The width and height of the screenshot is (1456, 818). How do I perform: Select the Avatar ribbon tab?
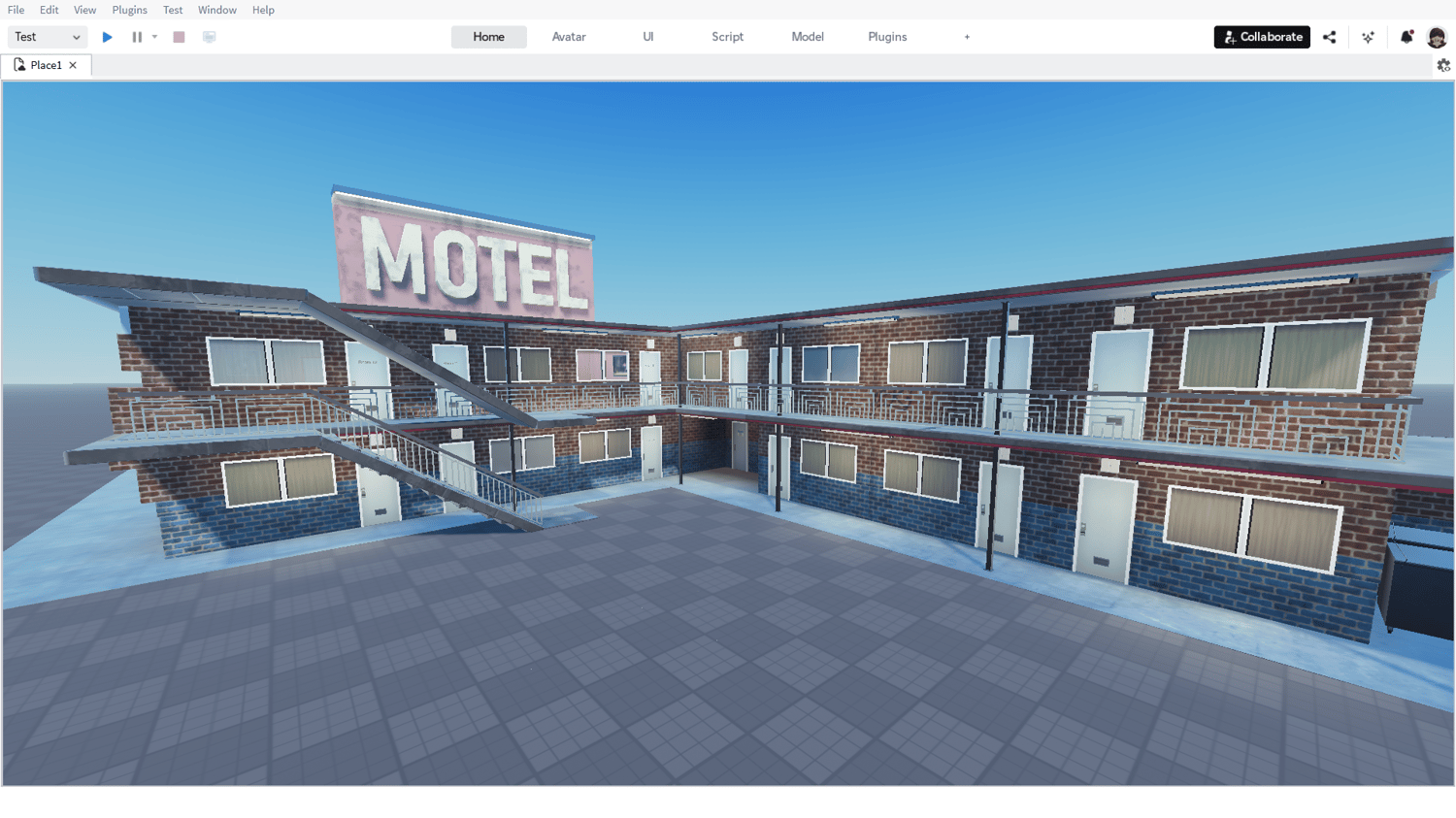pyautogui.click(x=568, y=36)
